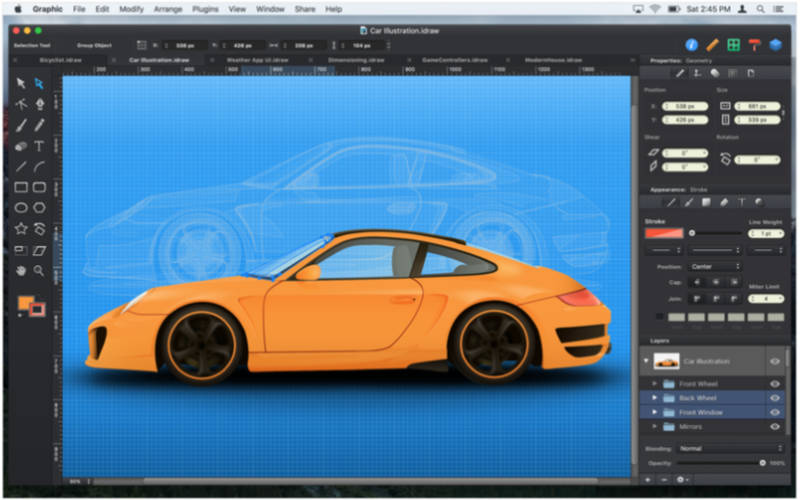
Task: Open the text T appearance tab
Action: (x=742, y=203)
